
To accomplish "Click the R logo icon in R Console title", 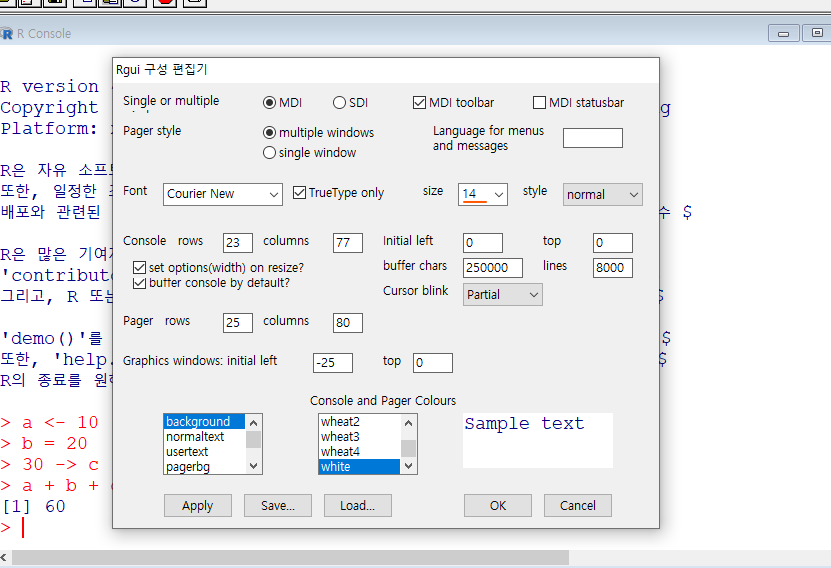I will 6,33.
